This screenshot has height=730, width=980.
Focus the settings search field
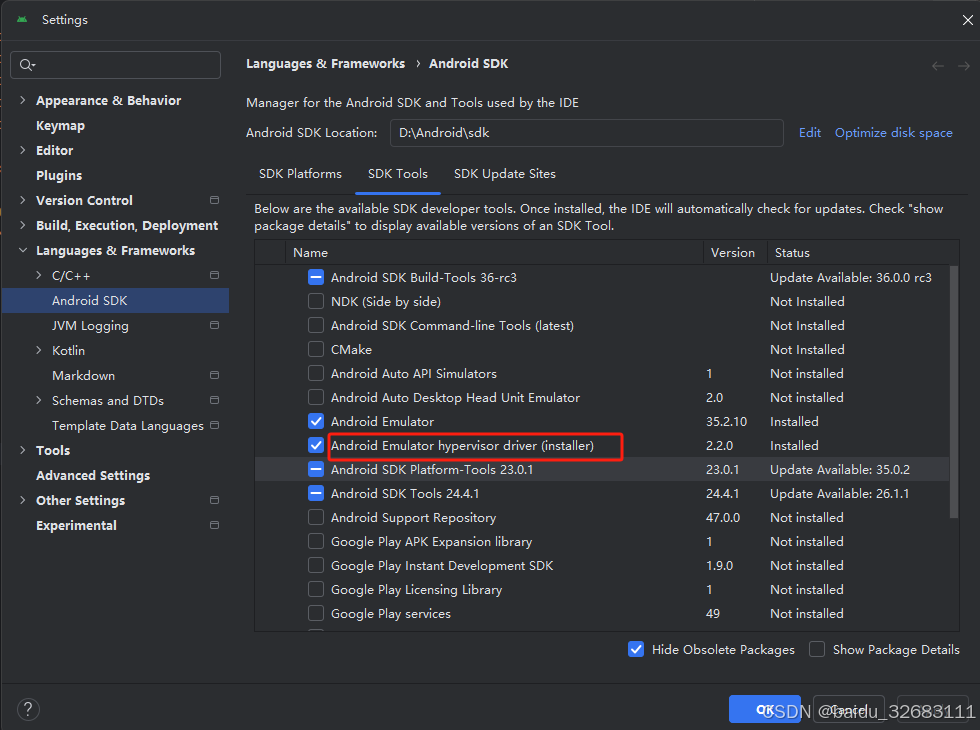point(116,65)
